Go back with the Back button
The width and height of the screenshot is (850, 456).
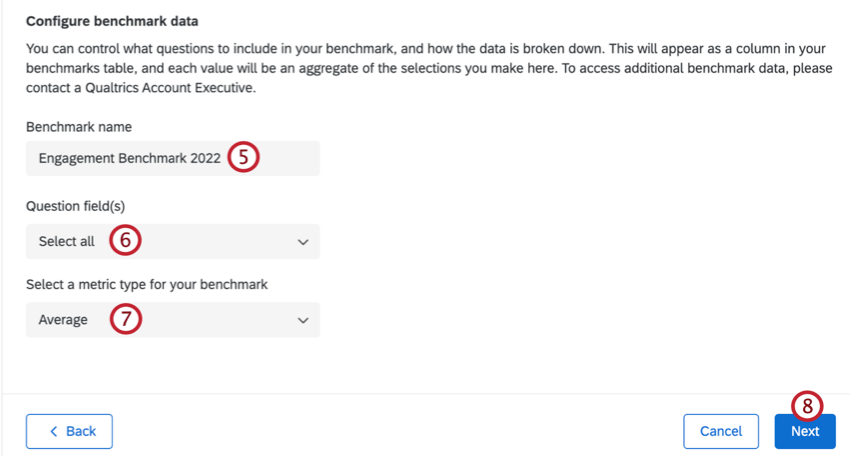(69, 431)
